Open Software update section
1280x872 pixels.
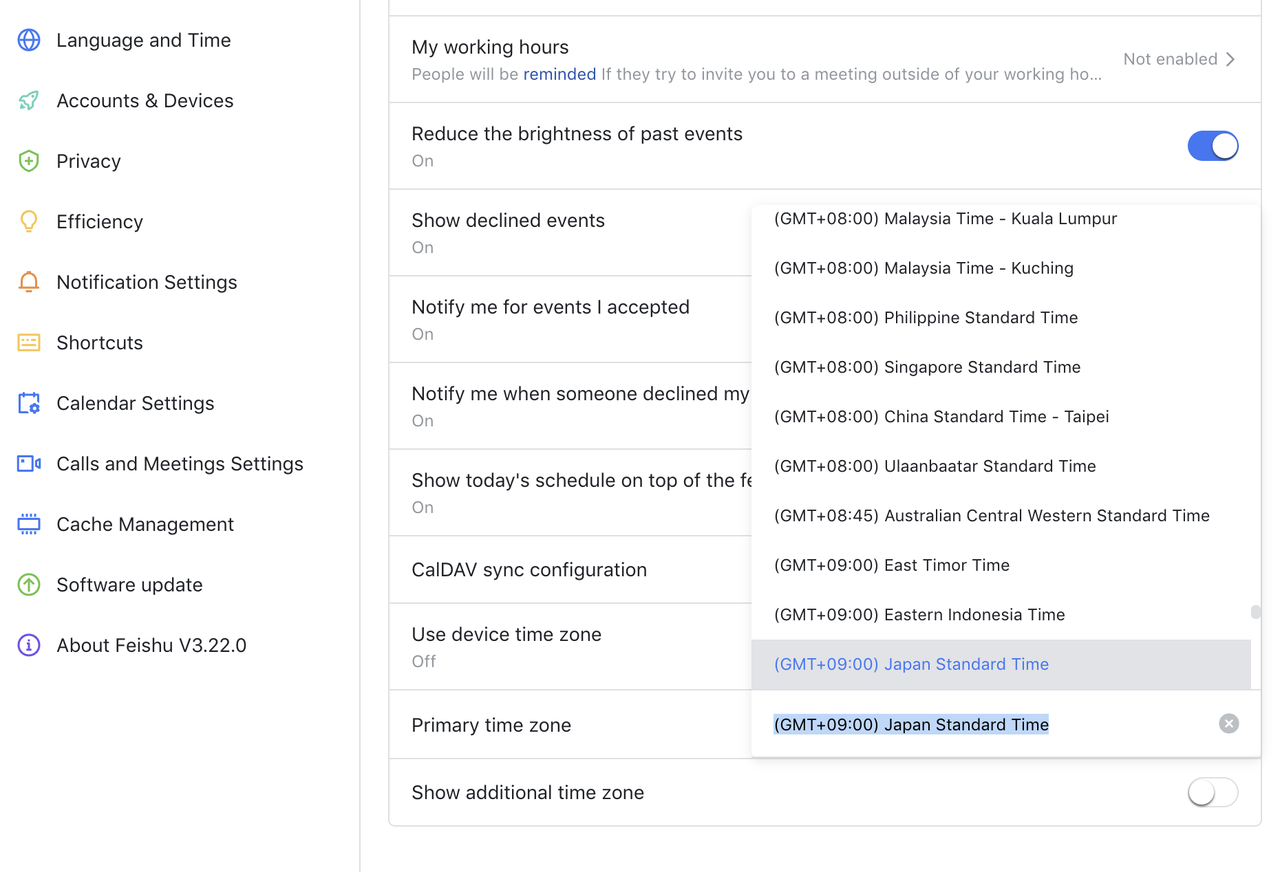coord(129,584)
